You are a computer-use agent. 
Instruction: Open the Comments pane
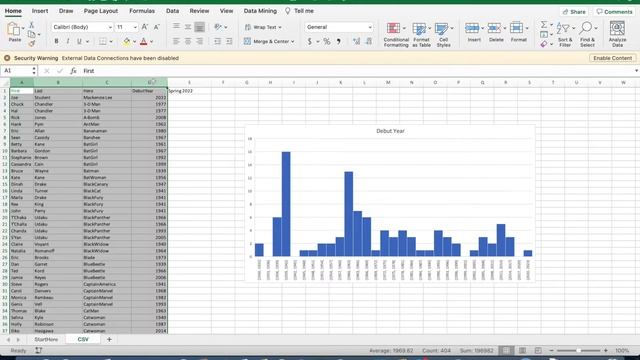tap(614, 12)
